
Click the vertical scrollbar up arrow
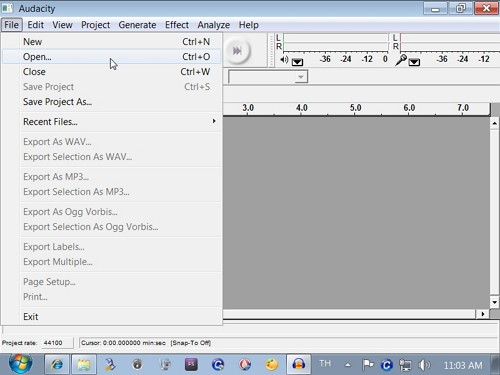tap(495, 123)
